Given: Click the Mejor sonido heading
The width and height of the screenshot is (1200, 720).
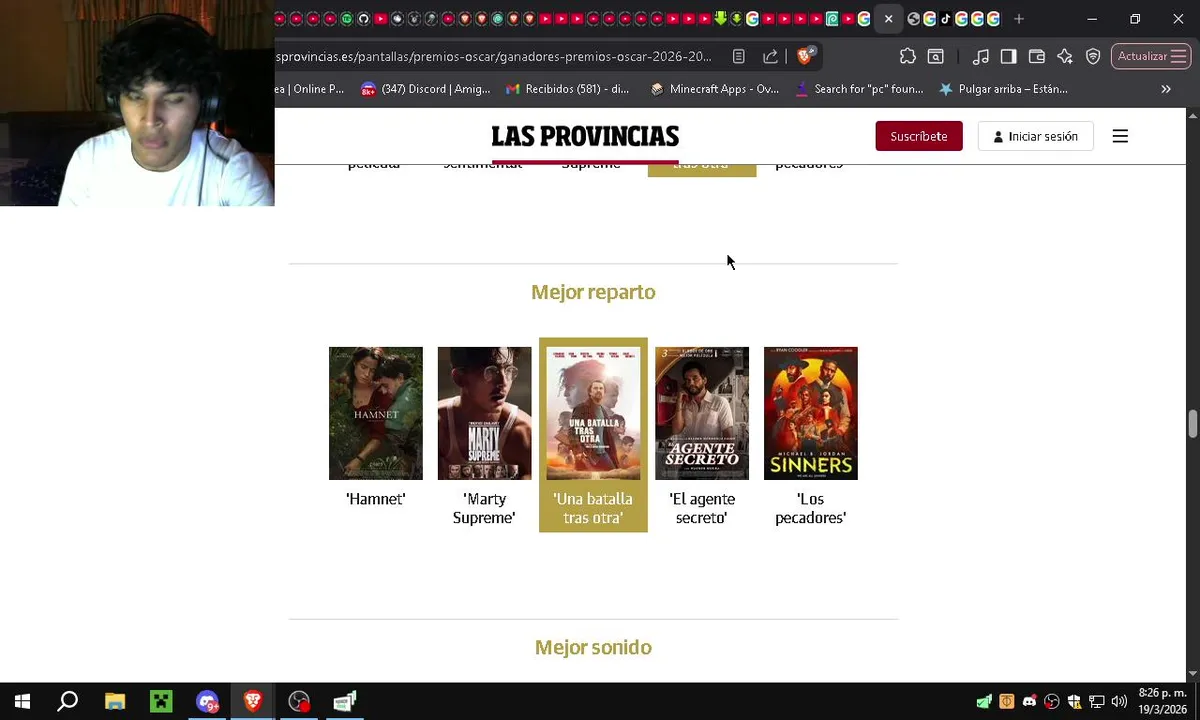Looking at the screenshot, I should pyautogui.click(x=593, y=648).
